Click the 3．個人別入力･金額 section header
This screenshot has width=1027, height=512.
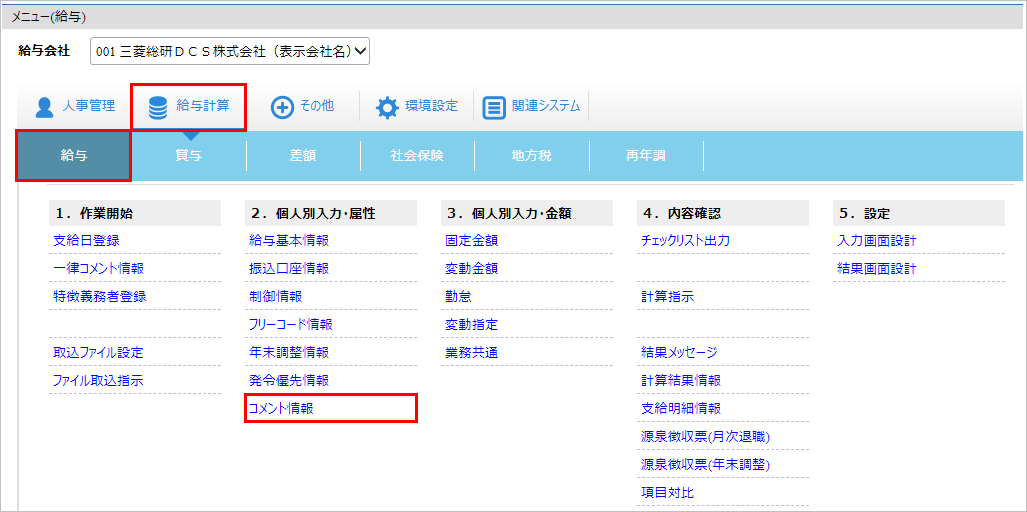tap(527, 213)
